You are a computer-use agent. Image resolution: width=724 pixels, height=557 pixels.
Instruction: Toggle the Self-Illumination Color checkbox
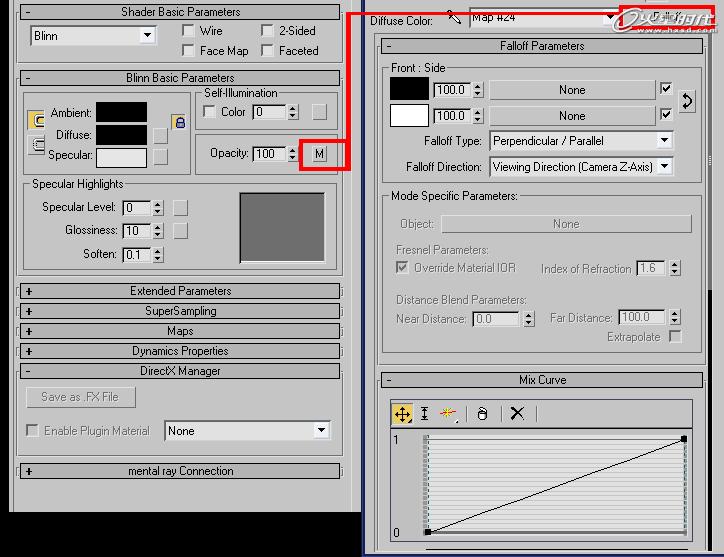click(x=209, y=111)
